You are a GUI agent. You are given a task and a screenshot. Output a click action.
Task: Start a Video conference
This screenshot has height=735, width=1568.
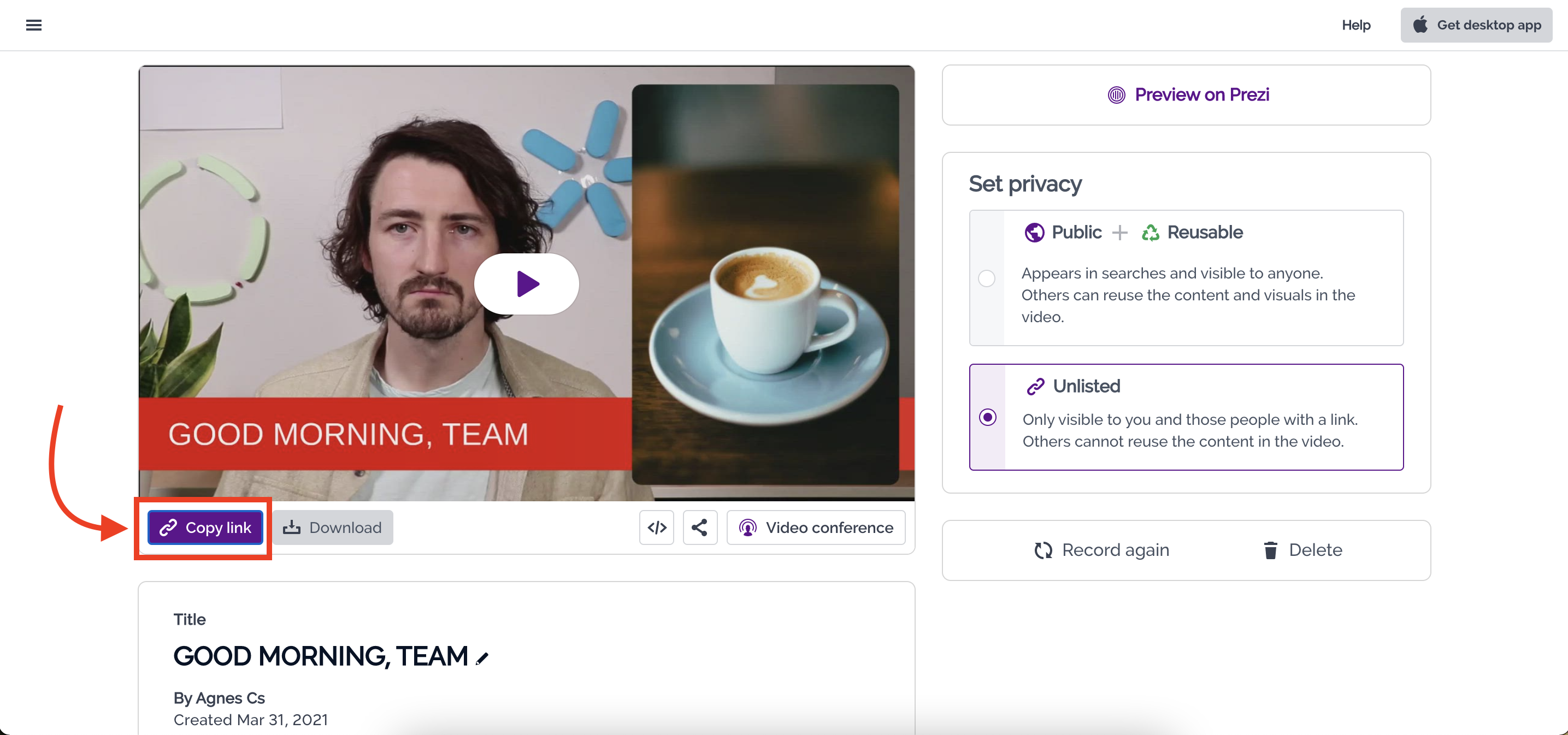point(816,527)
